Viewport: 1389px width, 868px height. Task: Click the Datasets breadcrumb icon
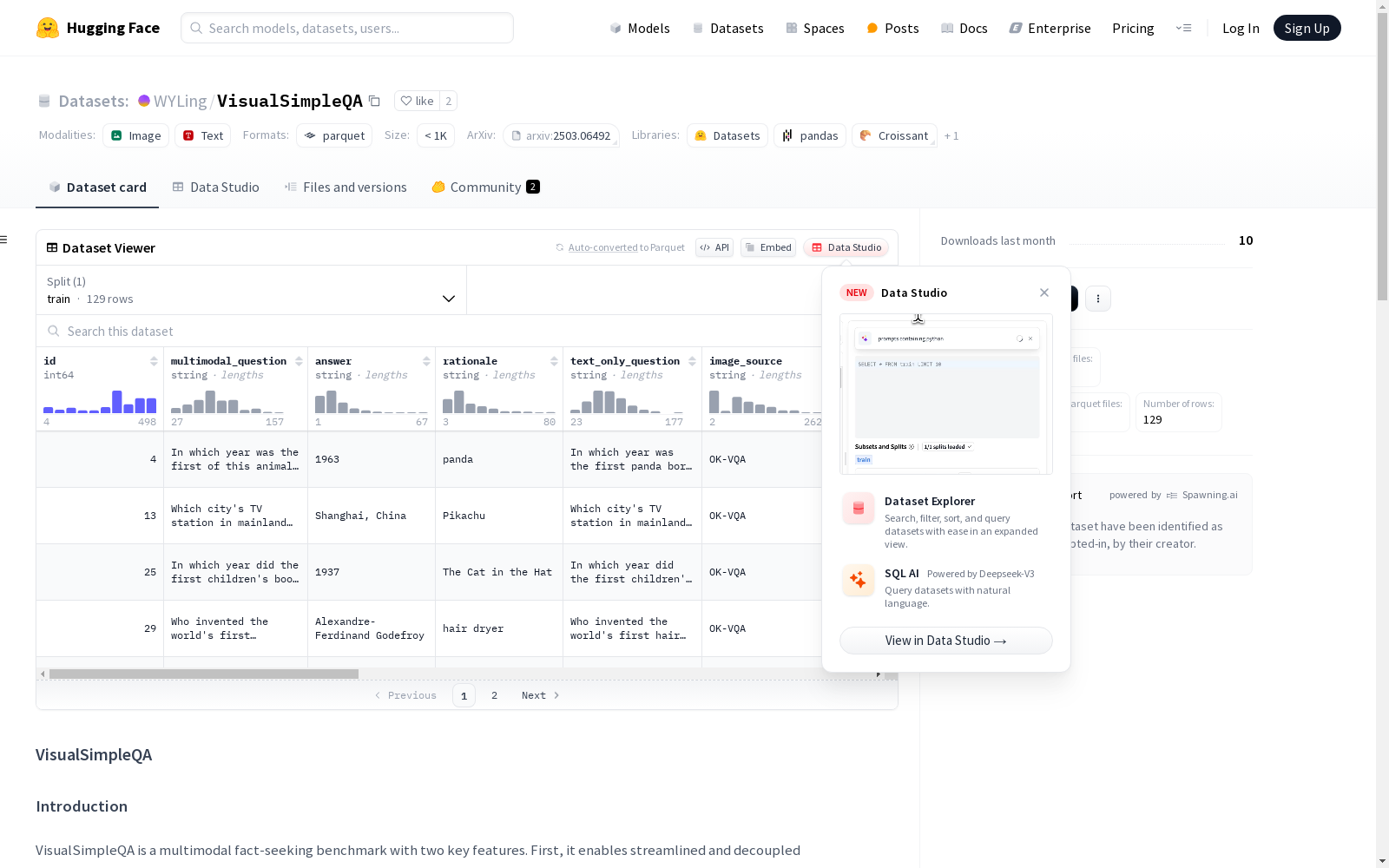[44, 102]
